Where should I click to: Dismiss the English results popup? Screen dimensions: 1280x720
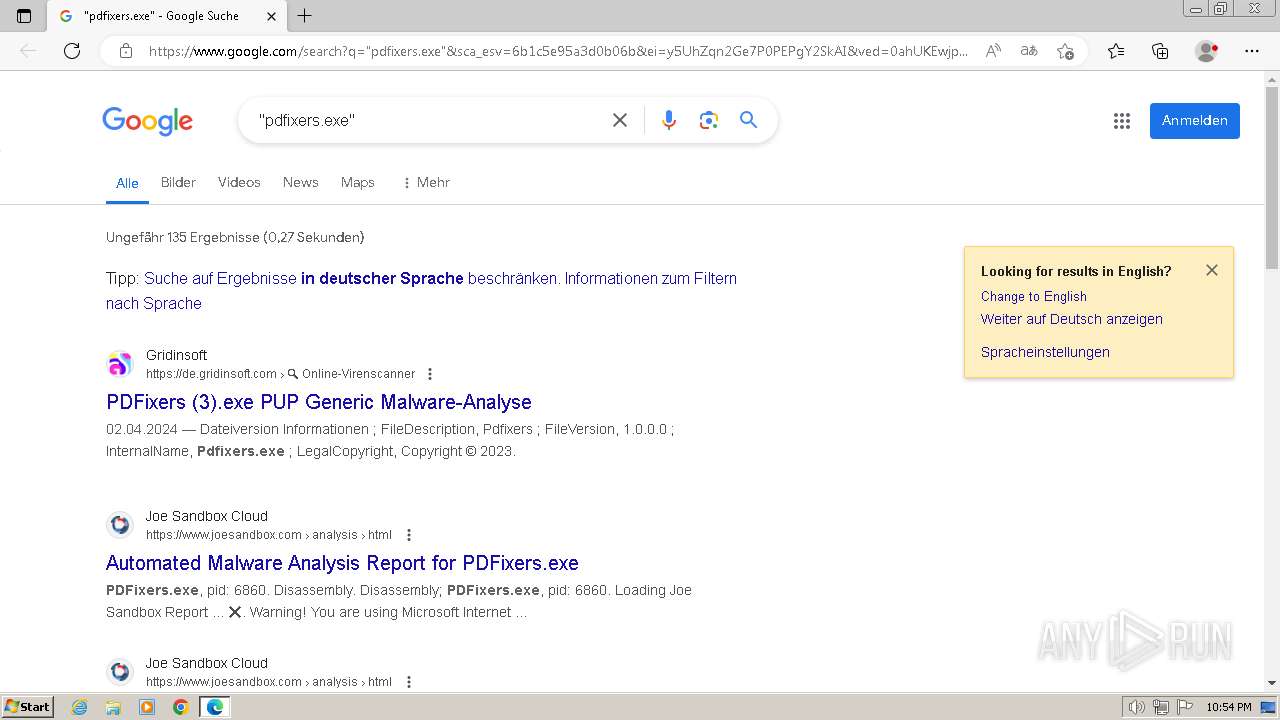[x=1212, y=270]
